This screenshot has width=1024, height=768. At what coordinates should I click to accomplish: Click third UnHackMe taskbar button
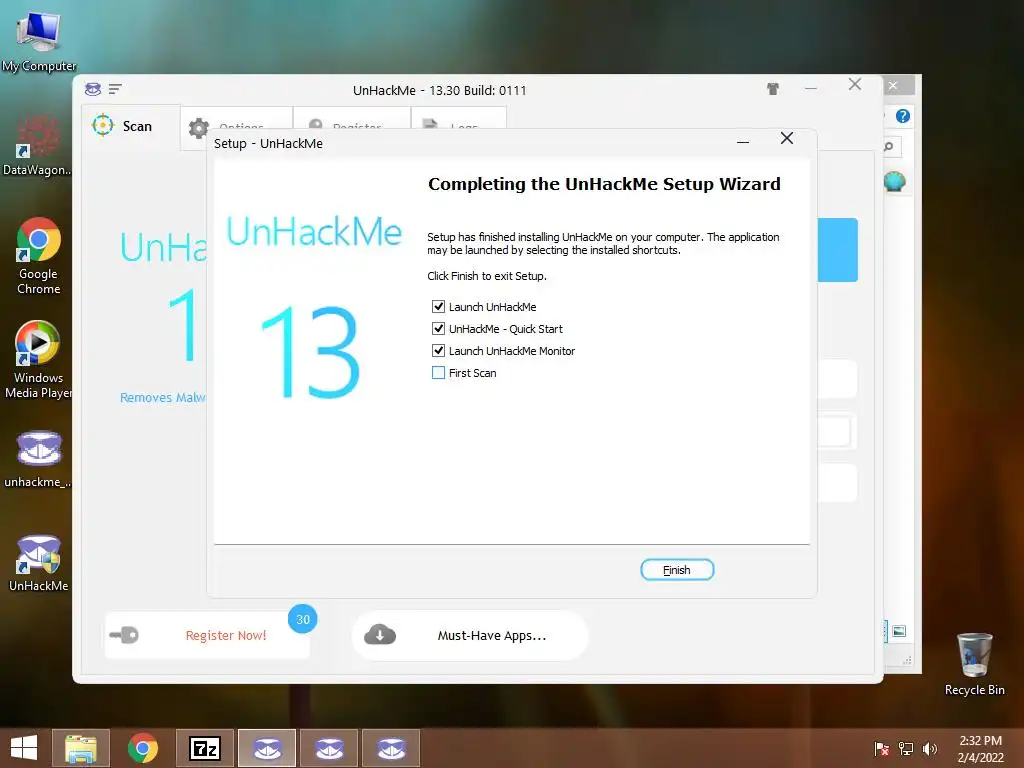tap(391, 748)
